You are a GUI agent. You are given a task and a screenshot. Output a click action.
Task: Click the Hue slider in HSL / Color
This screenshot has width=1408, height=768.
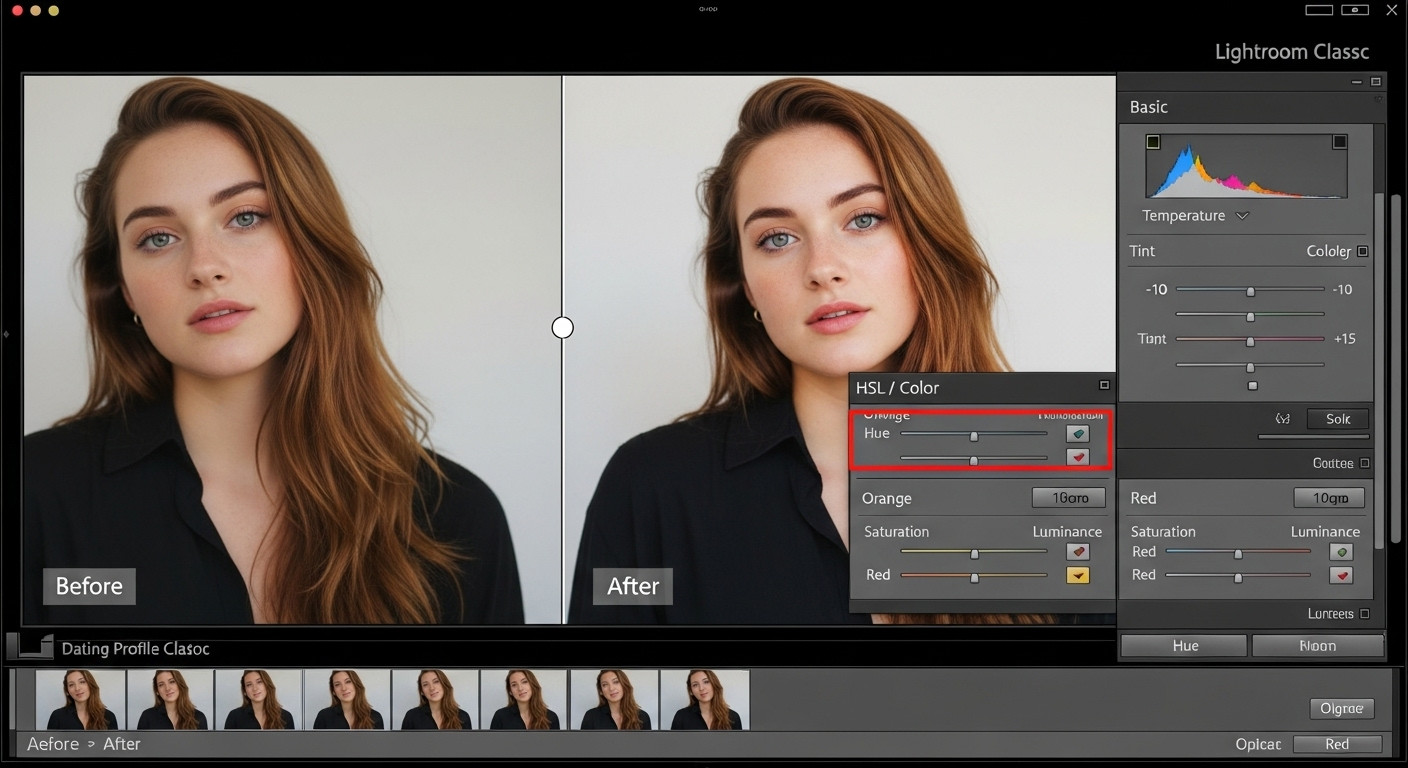coord(974,434)
